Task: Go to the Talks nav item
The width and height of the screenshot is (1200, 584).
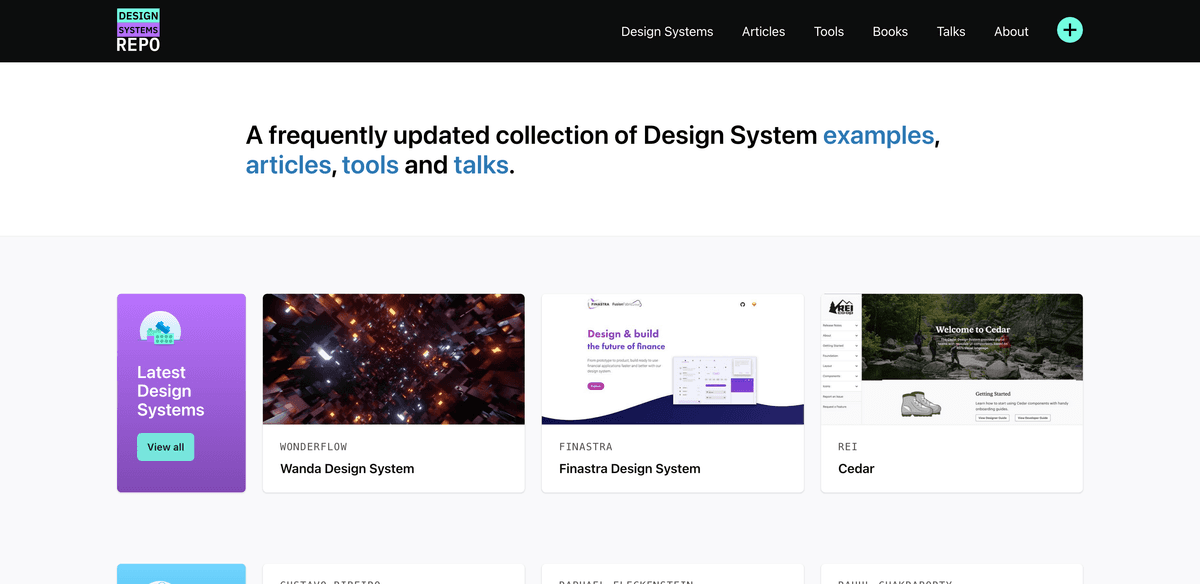Action: [x=951, y=31]
